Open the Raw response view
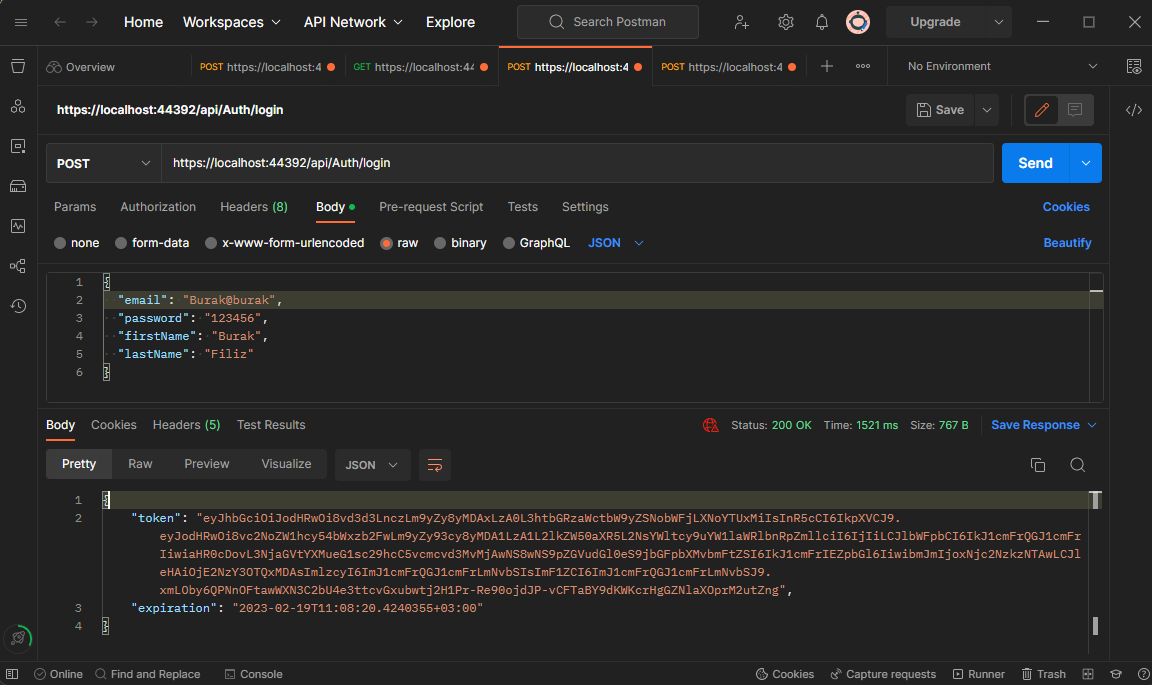This screenshot has width=1152, height=685. tap(140, 463)
